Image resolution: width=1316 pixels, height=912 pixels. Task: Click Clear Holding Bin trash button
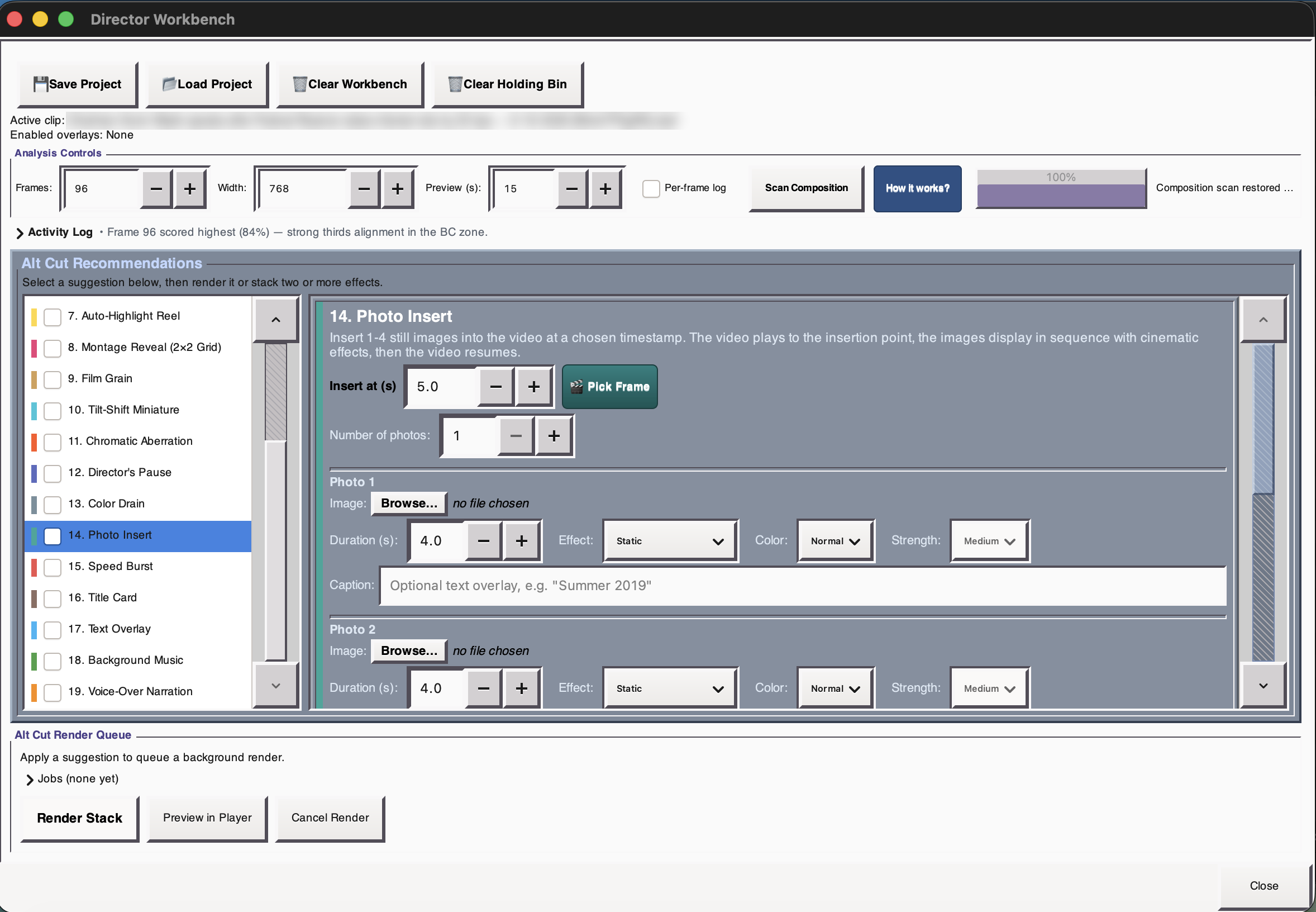[508, 84]
